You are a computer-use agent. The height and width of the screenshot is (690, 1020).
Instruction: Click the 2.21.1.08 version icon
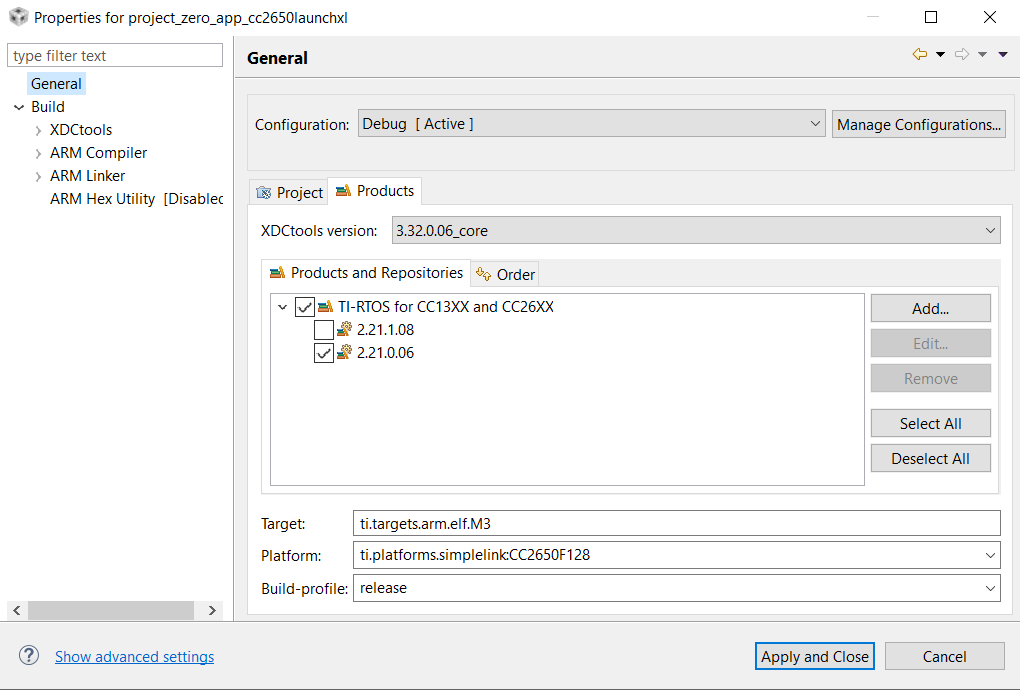click(344, 329)
